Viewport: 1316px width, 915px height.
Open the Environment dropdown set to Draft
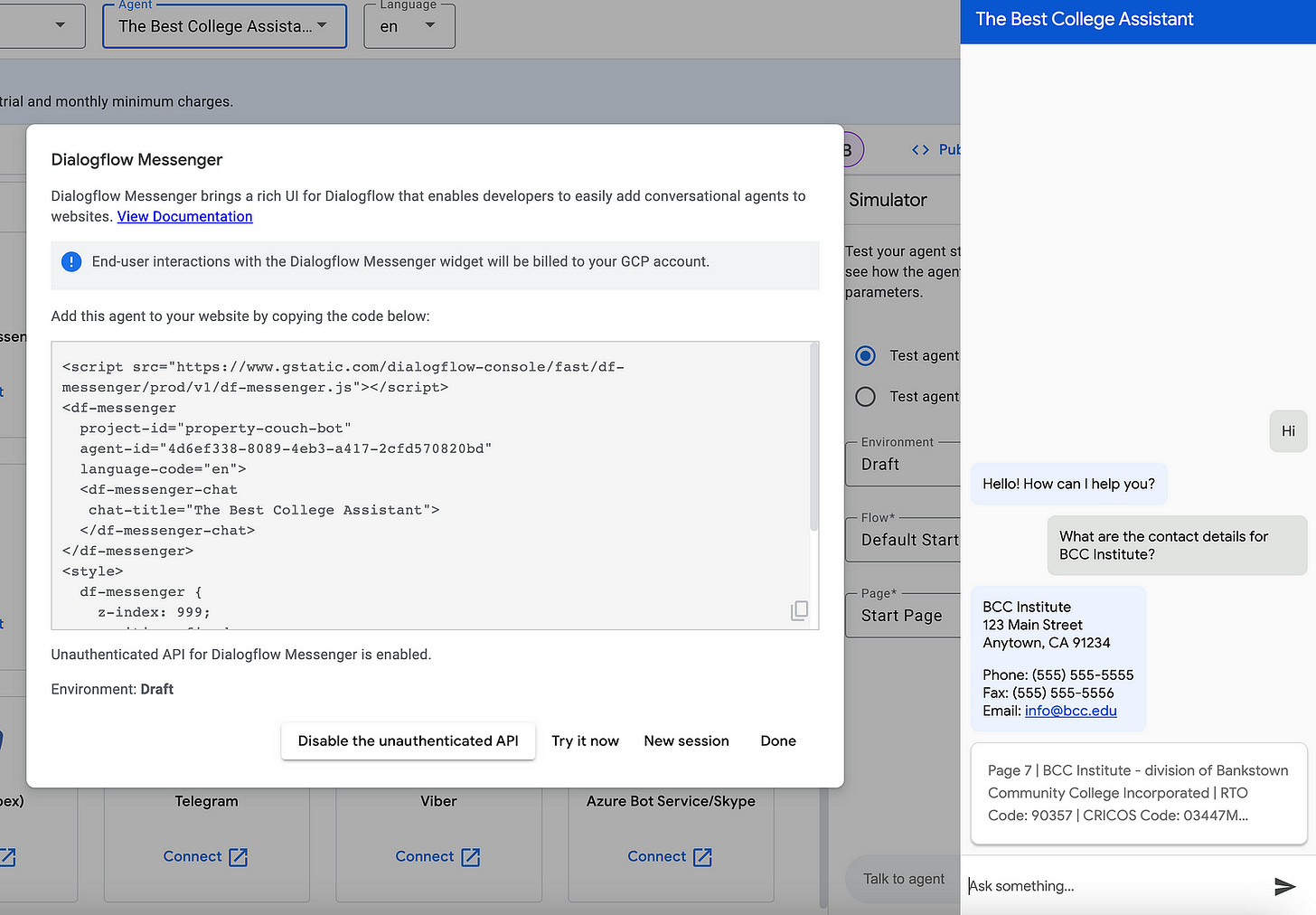pos(904,464)
